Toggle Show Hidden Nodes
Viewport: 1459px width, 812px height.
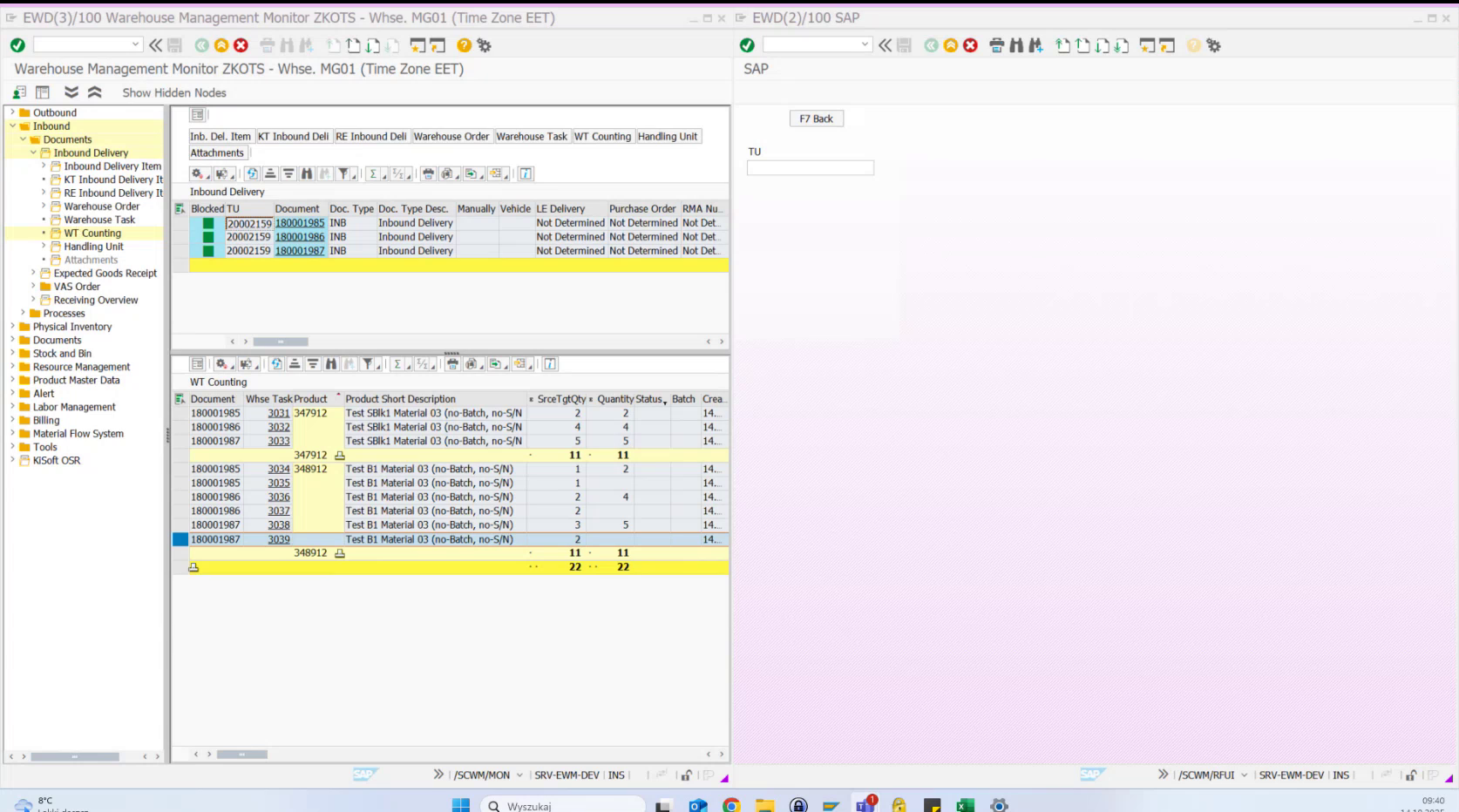click(173, 92)
